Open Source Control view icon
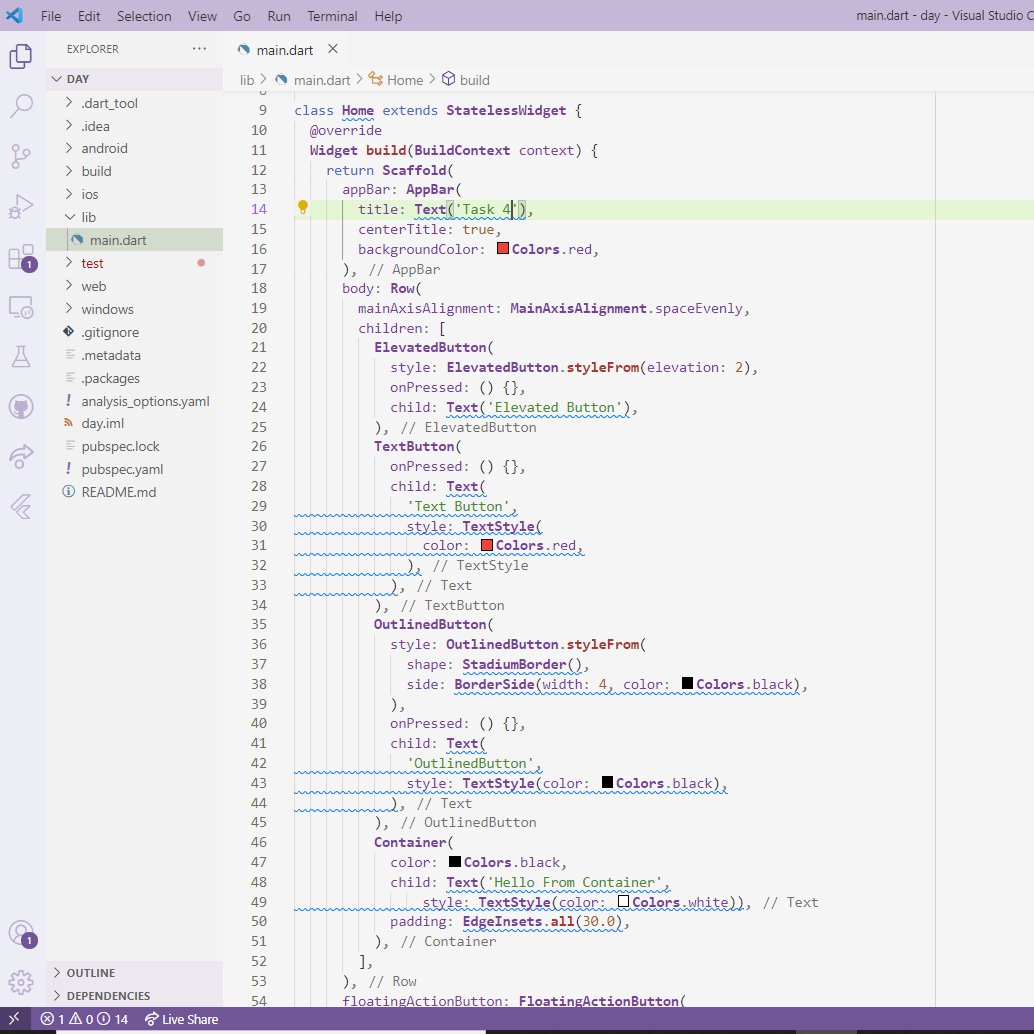The width and height of the screenshot is (1034, 1034). 21,156
